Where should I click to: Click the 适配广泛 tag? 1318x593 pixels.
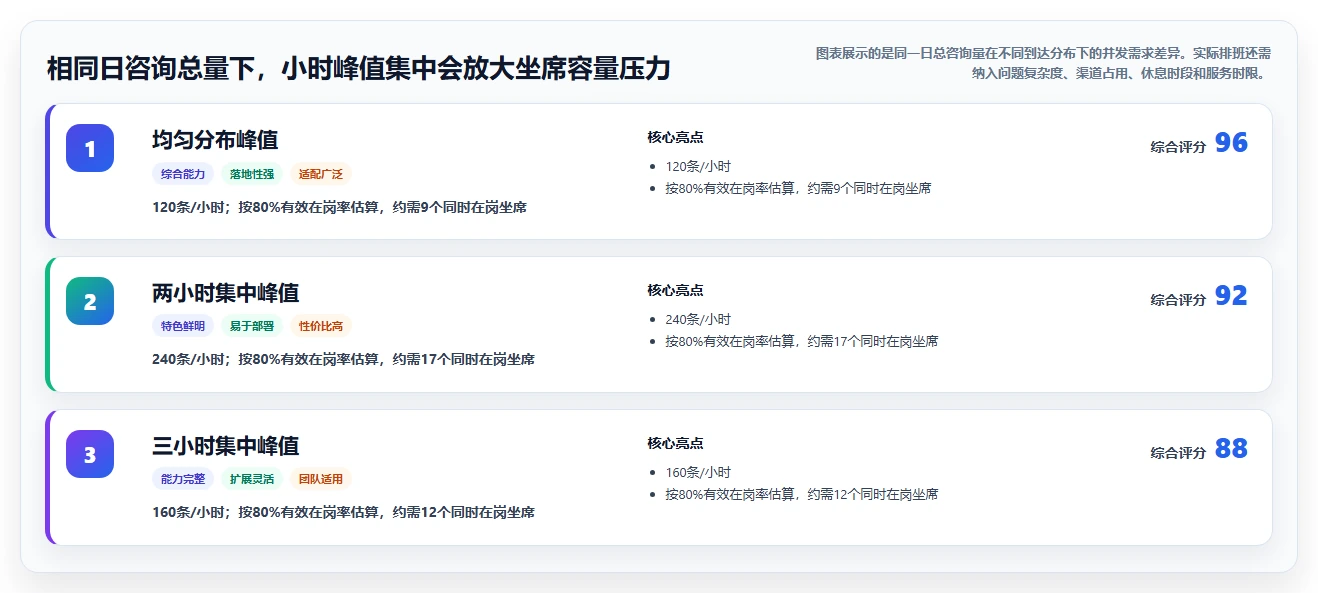321,174
